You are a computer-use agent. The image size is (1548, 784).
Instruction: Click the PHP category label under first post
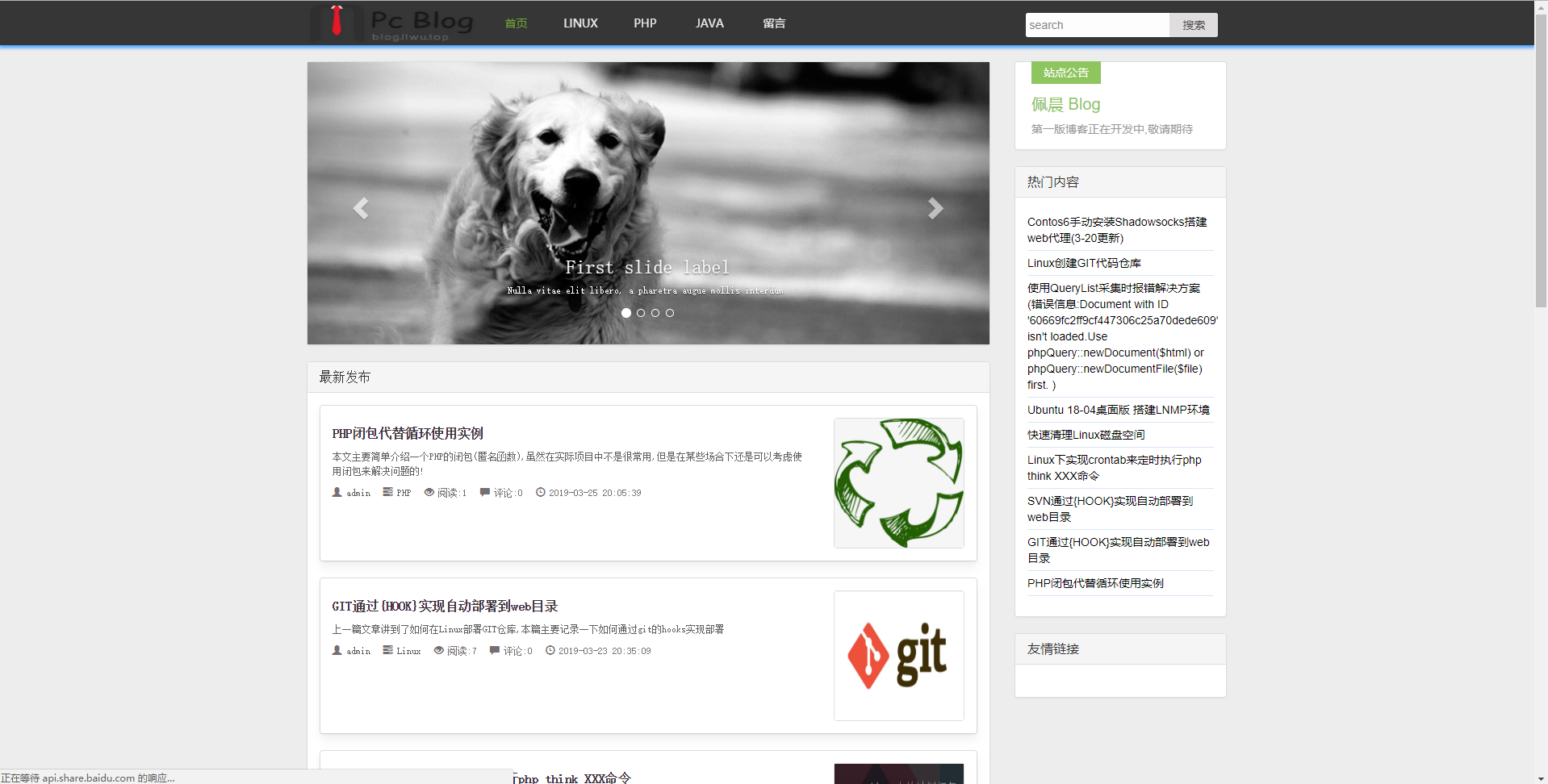click(404, 493)
